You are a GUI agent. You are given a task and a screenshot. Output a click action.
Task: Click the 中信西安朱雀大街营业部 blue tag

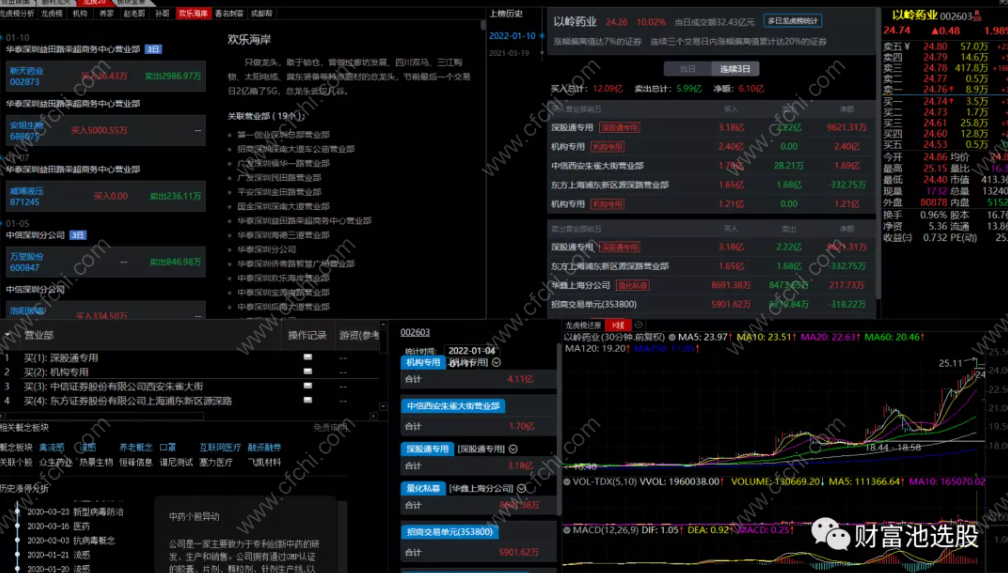coord(453,406)
